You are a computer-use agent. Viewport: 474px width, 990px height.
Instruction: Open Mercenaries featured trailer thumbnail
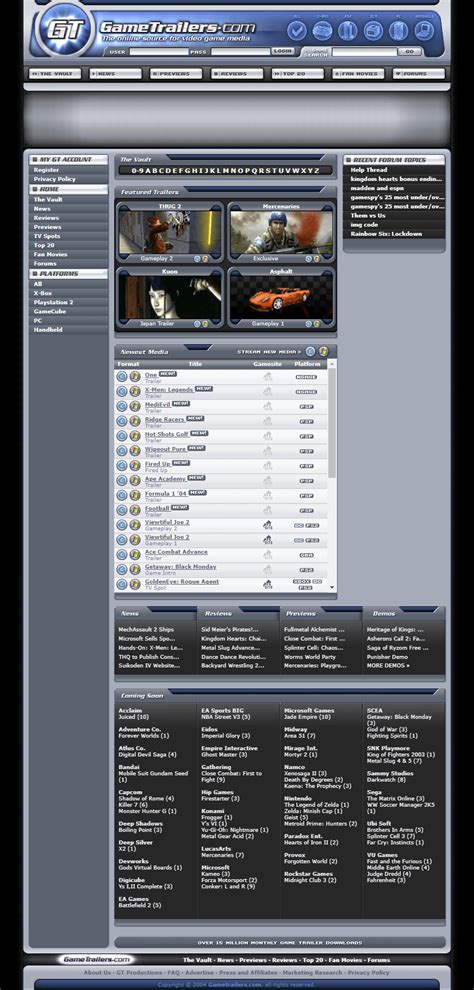[281, 232]
